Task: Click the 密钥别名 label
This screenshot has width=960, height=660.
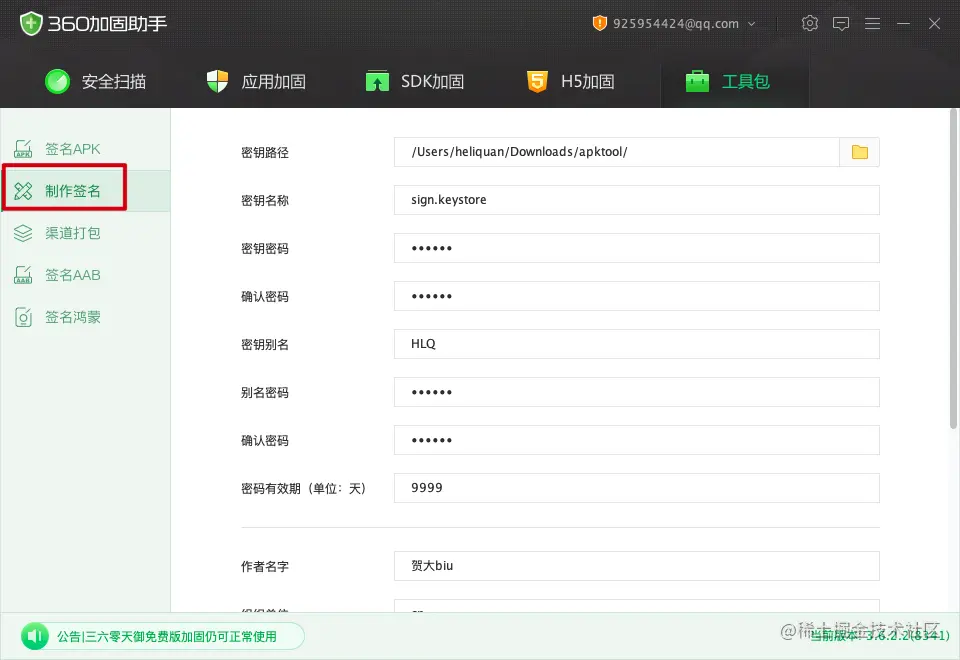Action: pyautogui.click(x=264, y=345)
